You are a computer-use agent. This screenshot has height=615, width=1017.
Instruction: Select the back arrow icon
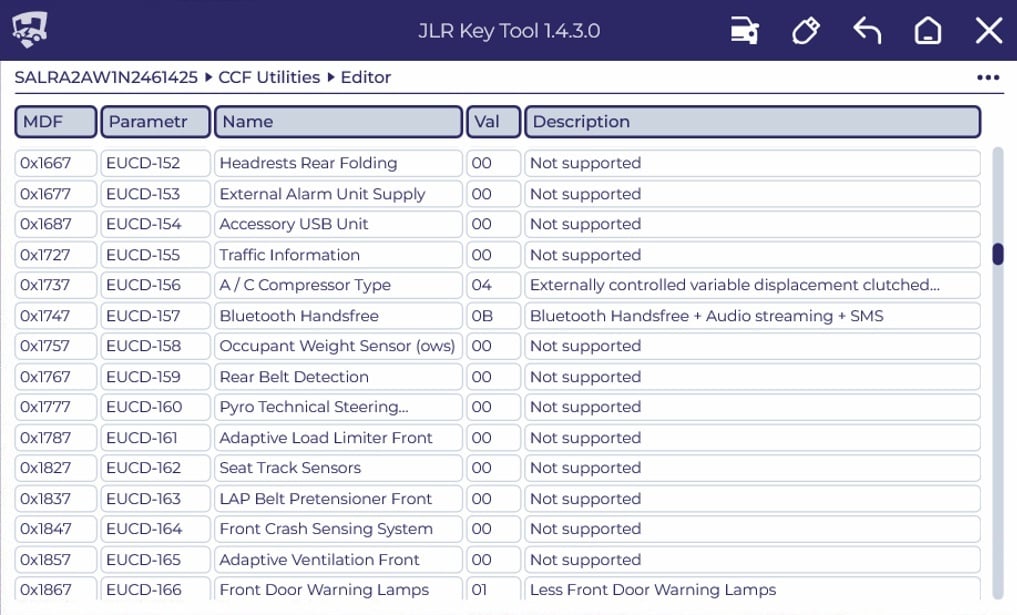point(866,31)
